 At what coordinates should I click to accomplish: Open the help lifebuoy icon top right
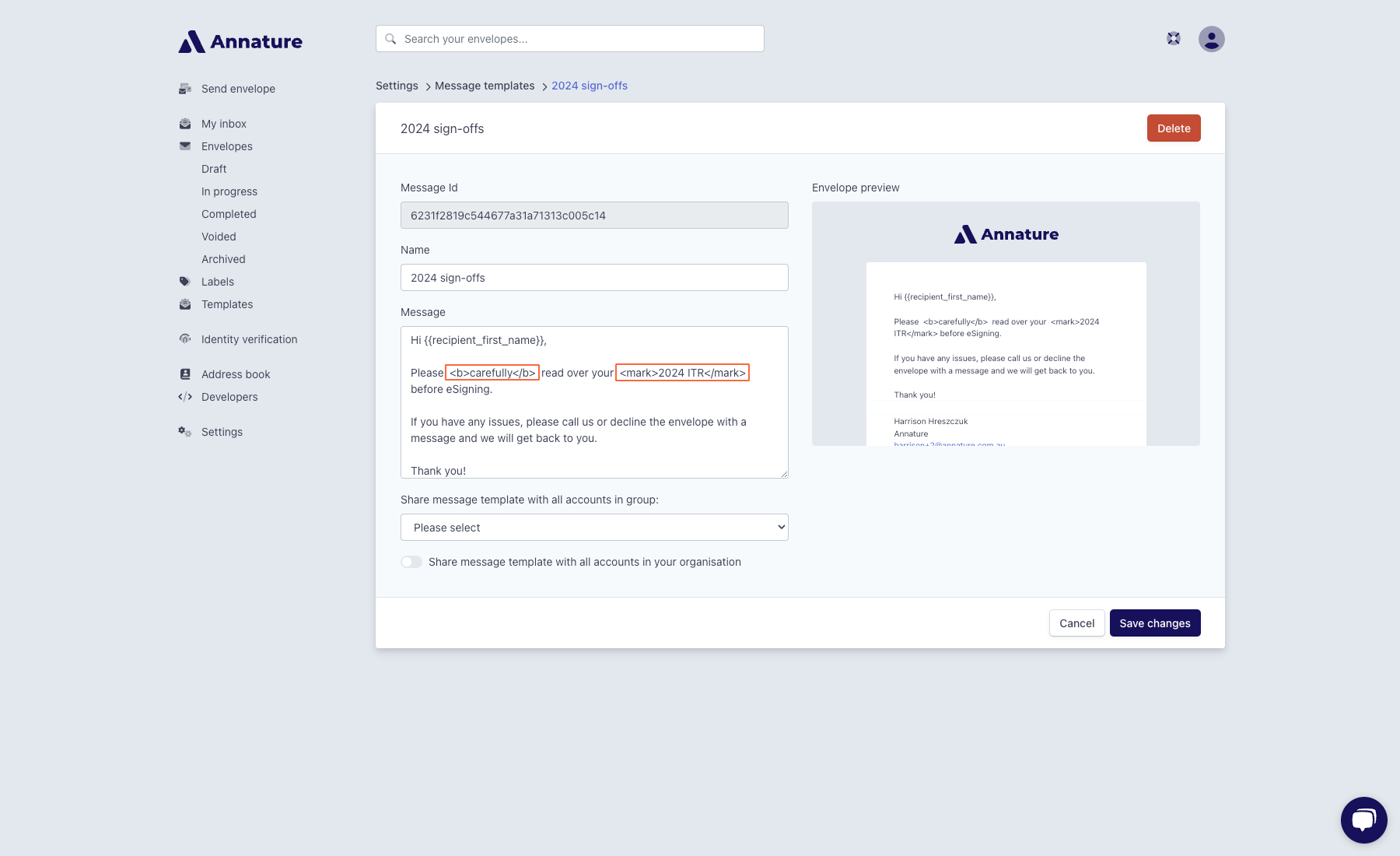click(x=1173, y=37)
